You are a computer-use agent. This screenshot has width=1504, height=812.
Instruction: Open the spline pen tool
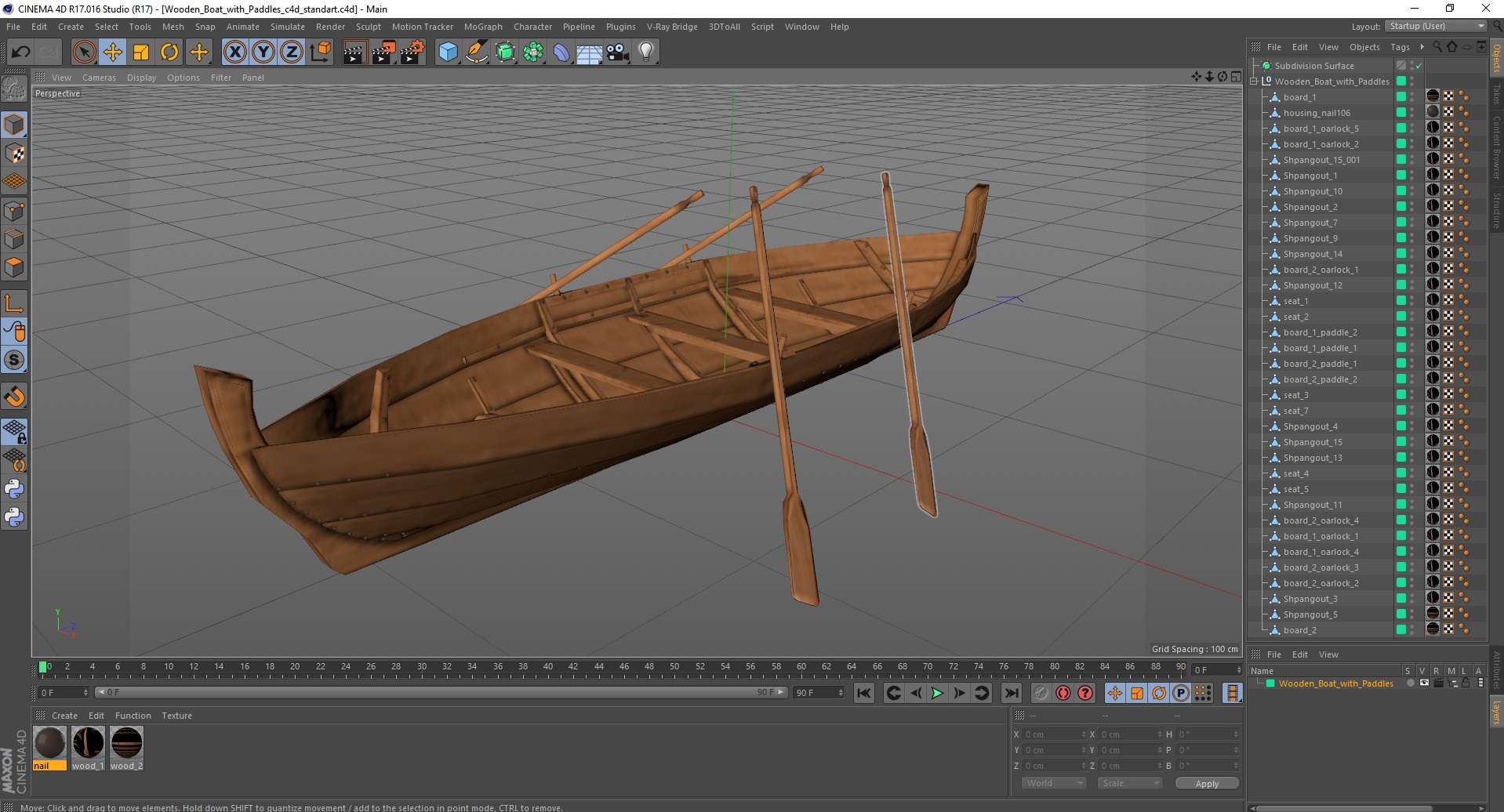point(477,53)
